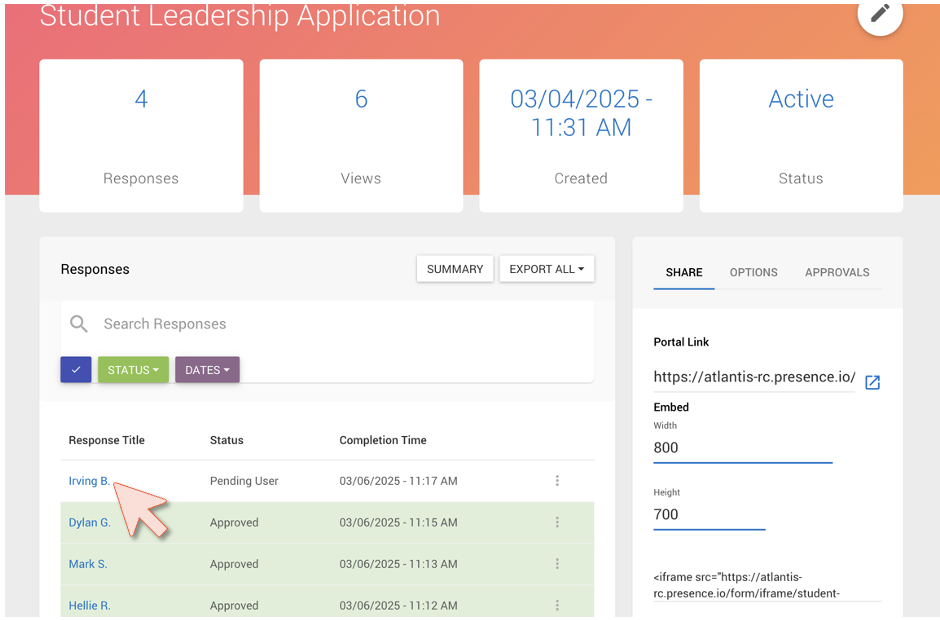Expand the DATES filter dropdown
The height and width of the screenshot is (620, 940).
(207, 369)
